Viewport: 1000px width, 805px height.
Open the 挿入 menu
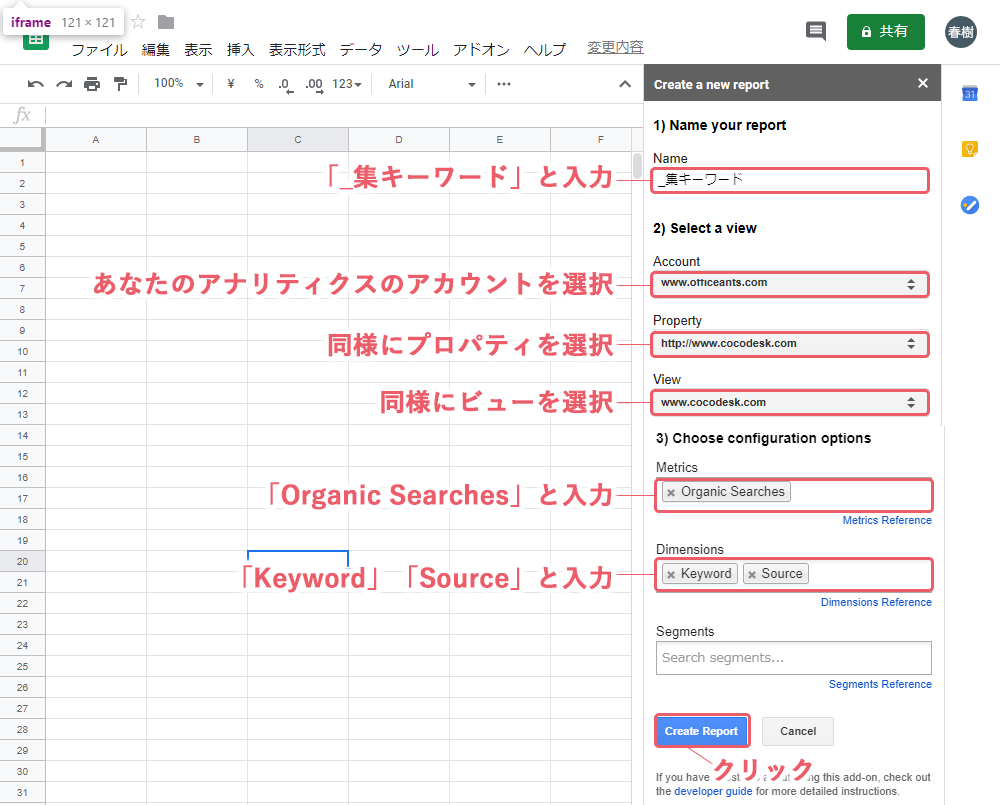point(240,49)
